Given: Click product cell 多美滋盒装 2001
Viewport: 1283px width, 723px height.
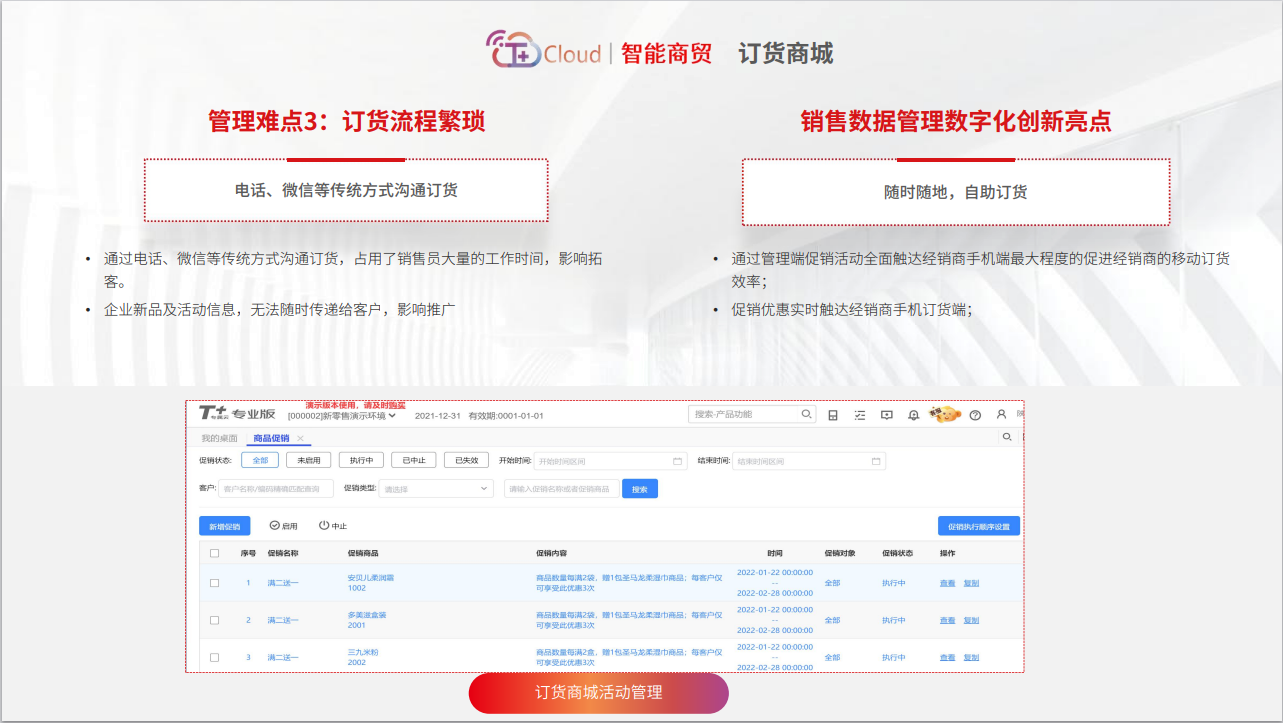Looking at the screenshot, I should pos(367,620).
